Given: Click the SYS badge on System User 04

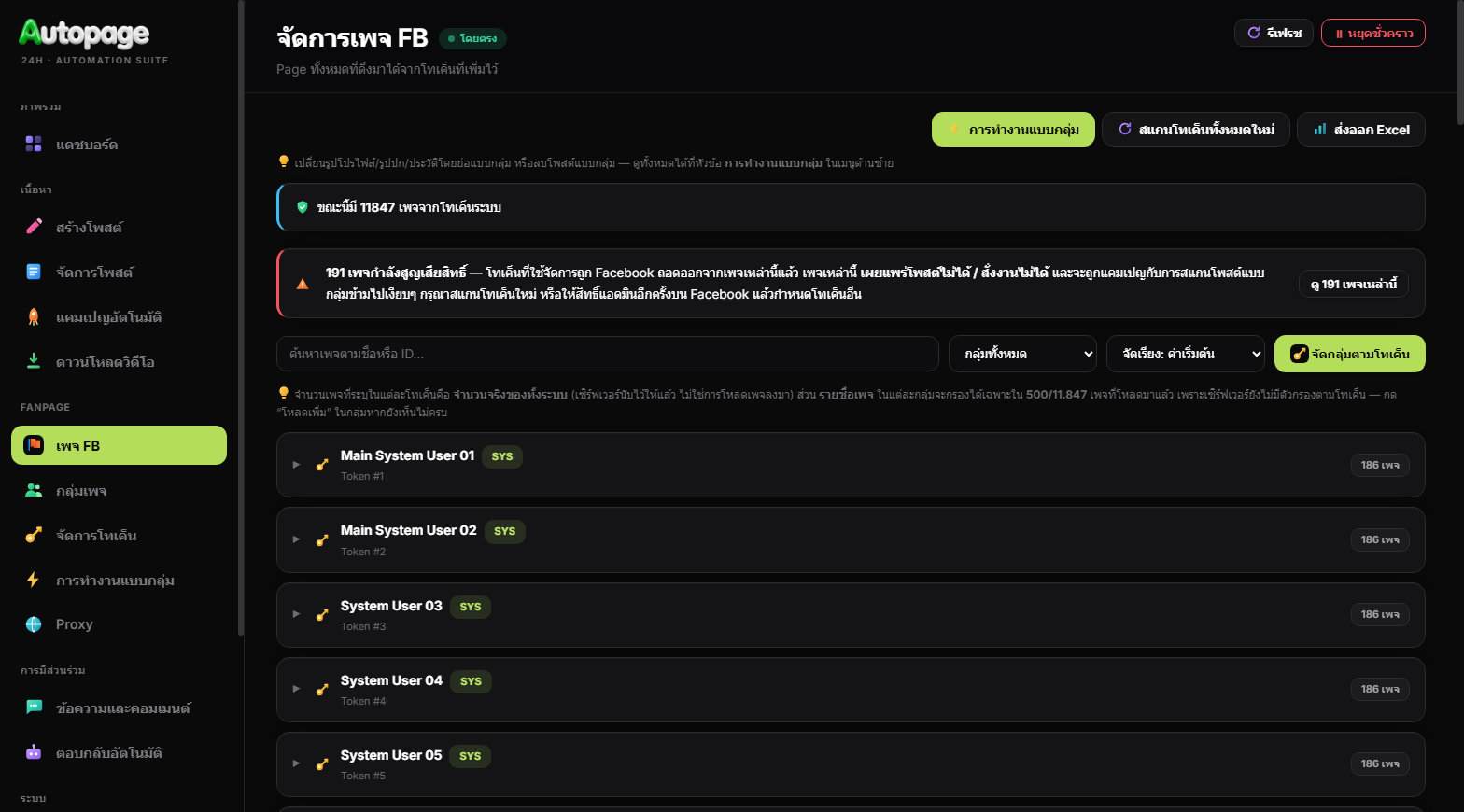Looking at the screenshot, I should [x=471, y=681].
